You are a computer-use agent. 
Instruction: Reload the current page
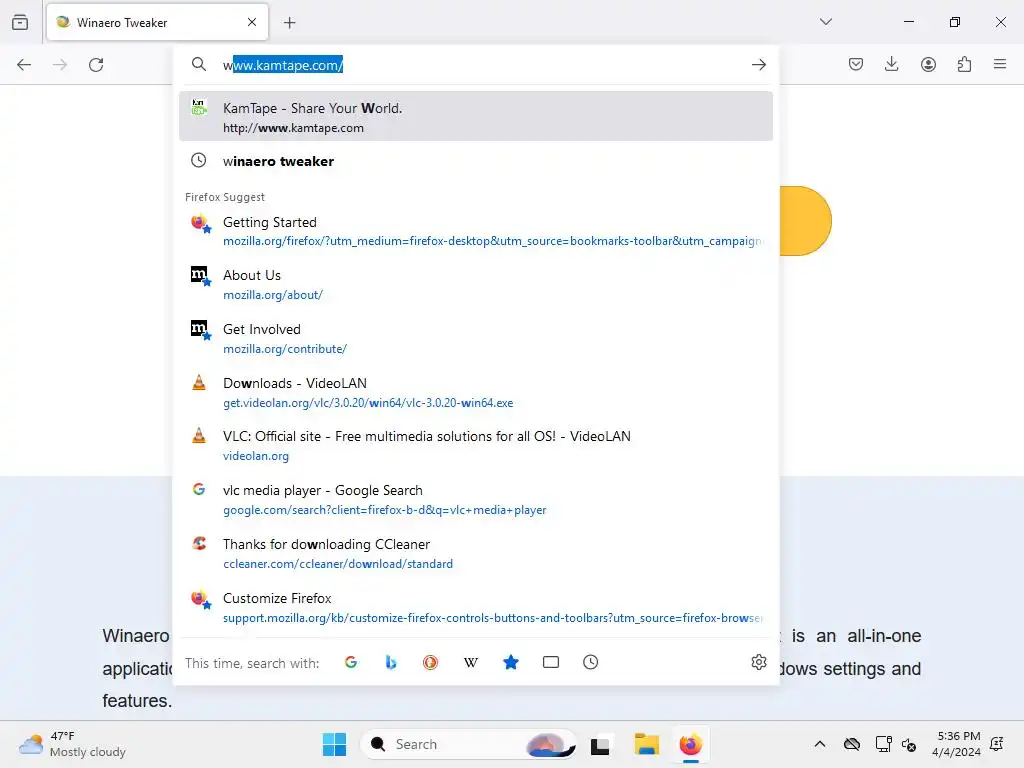(96, 65)
